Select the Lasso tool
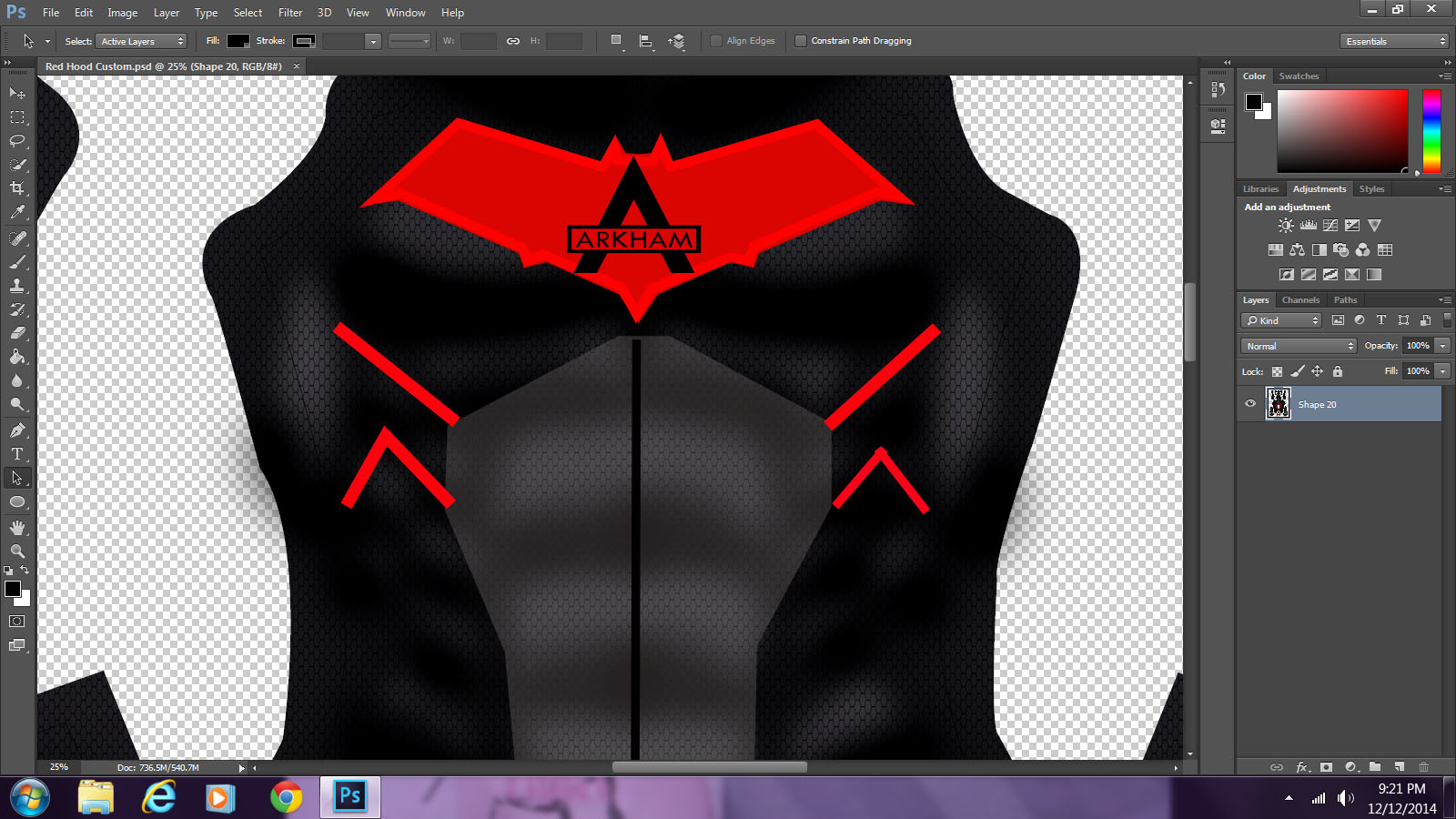 click(17, 141)
